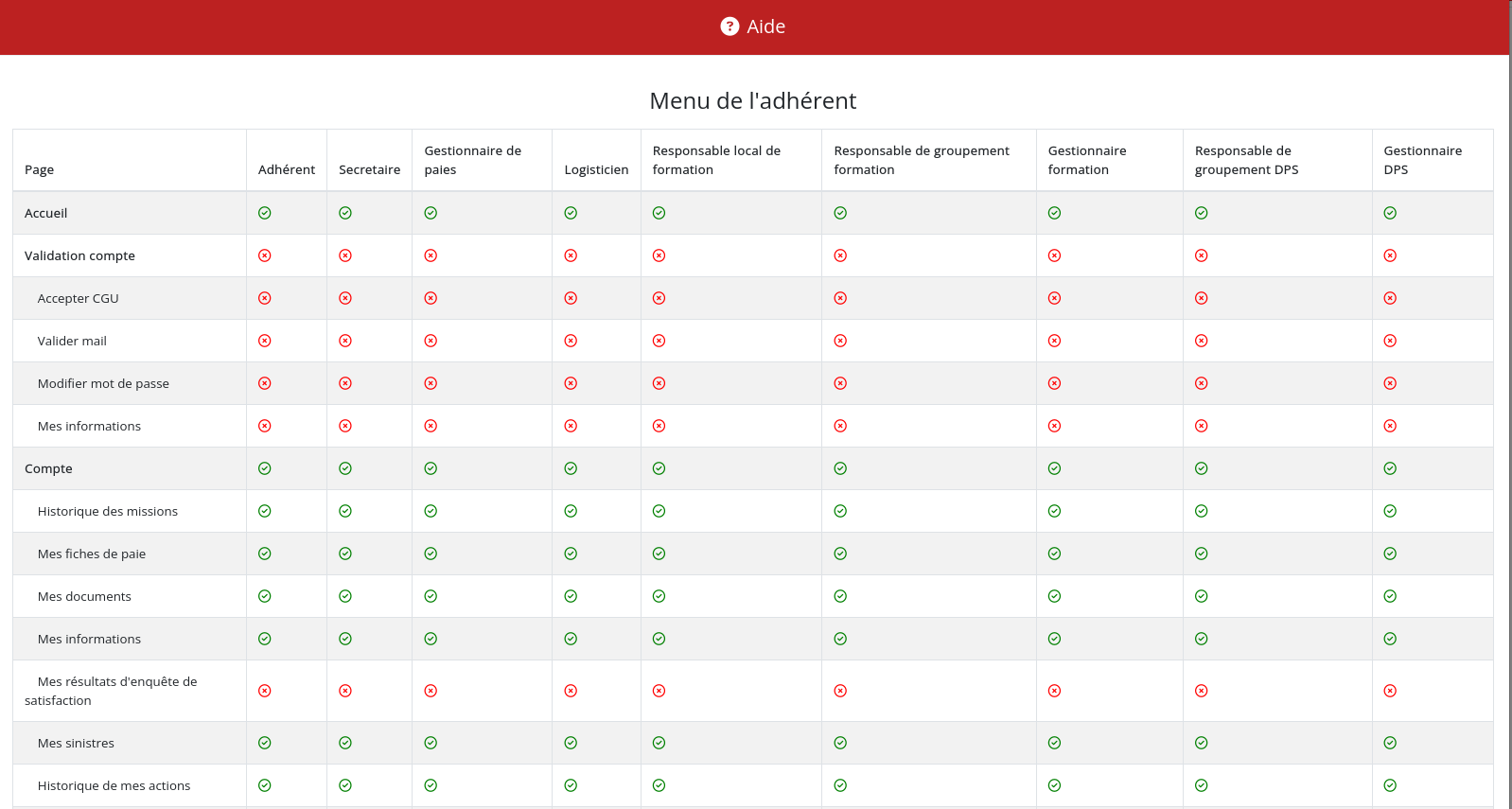Select the Compte row label
This screenshot has width=1512, height=809.
(x=48, y=468)
